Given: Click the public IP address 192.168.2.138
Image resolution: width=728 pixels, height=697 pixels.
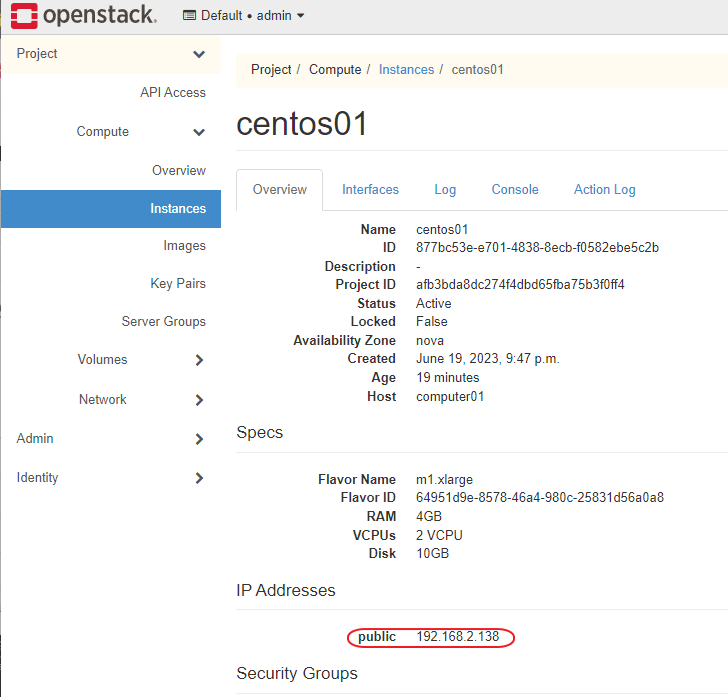Looking at the screenshot, I should point(456,638).
